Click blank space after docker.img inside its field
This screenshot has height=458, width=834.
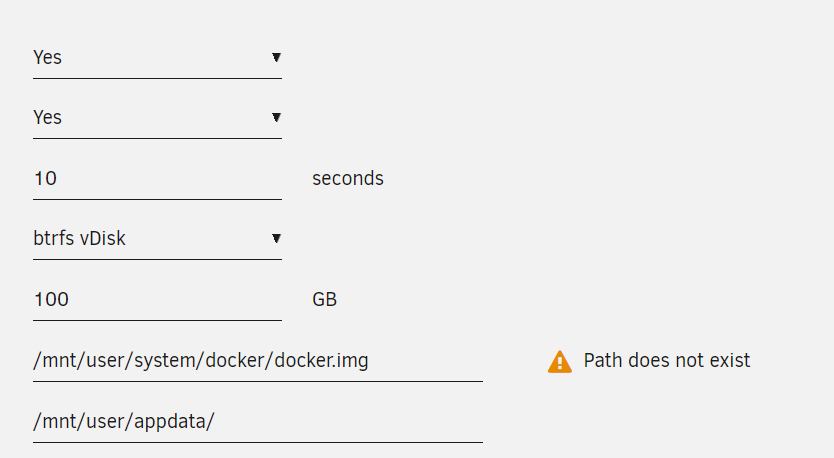[426, 361]
